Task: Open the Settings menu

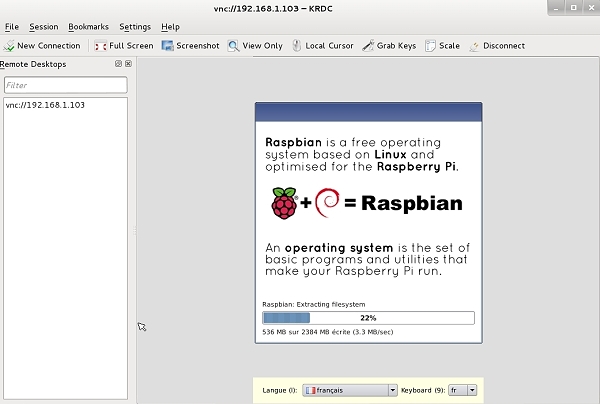Action: pyautogui.click(x=135, y=27)
